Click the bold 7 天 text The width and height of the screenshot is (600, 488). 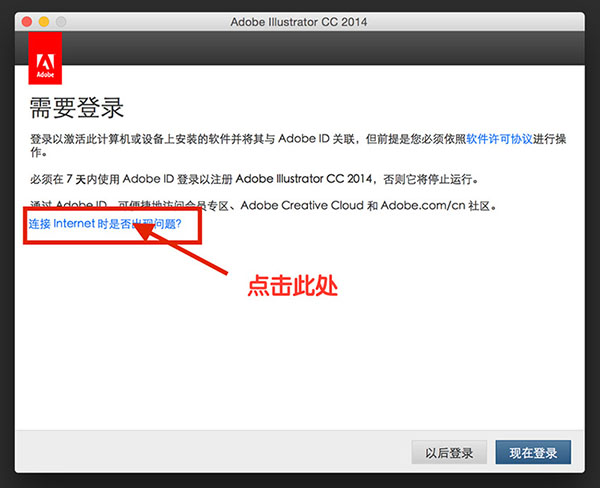coord(73,179)
